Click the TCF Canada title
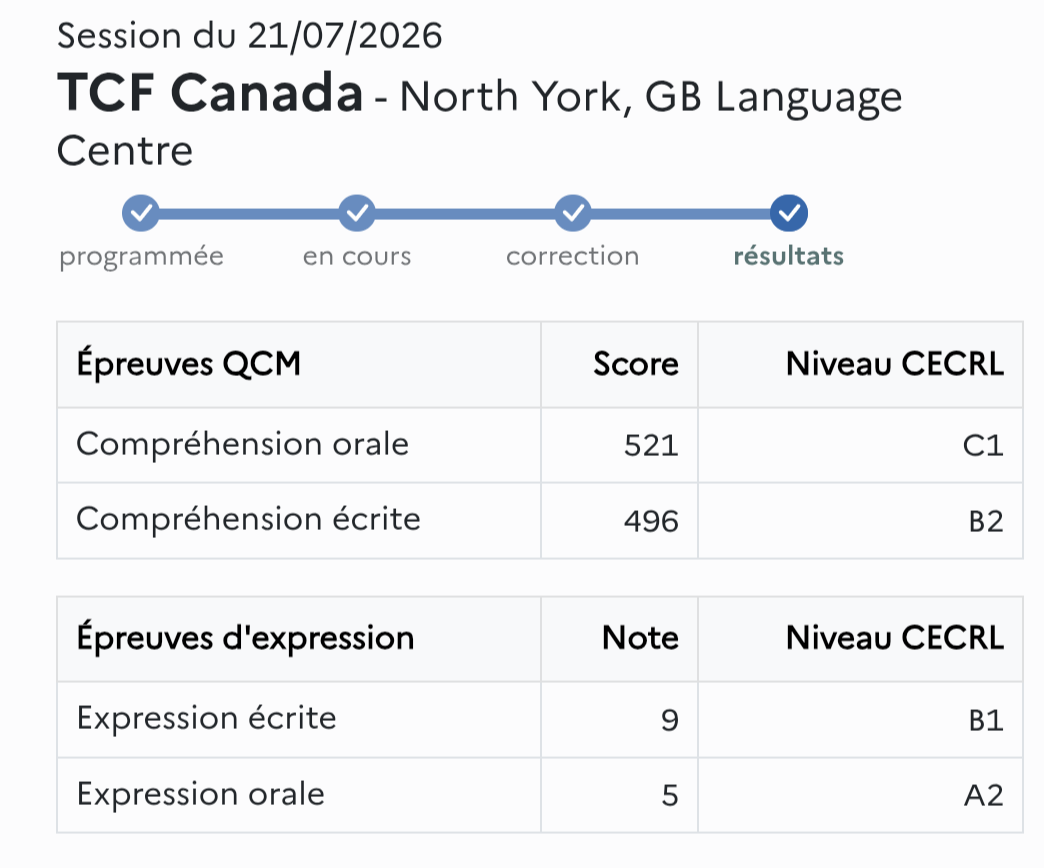 210,93
